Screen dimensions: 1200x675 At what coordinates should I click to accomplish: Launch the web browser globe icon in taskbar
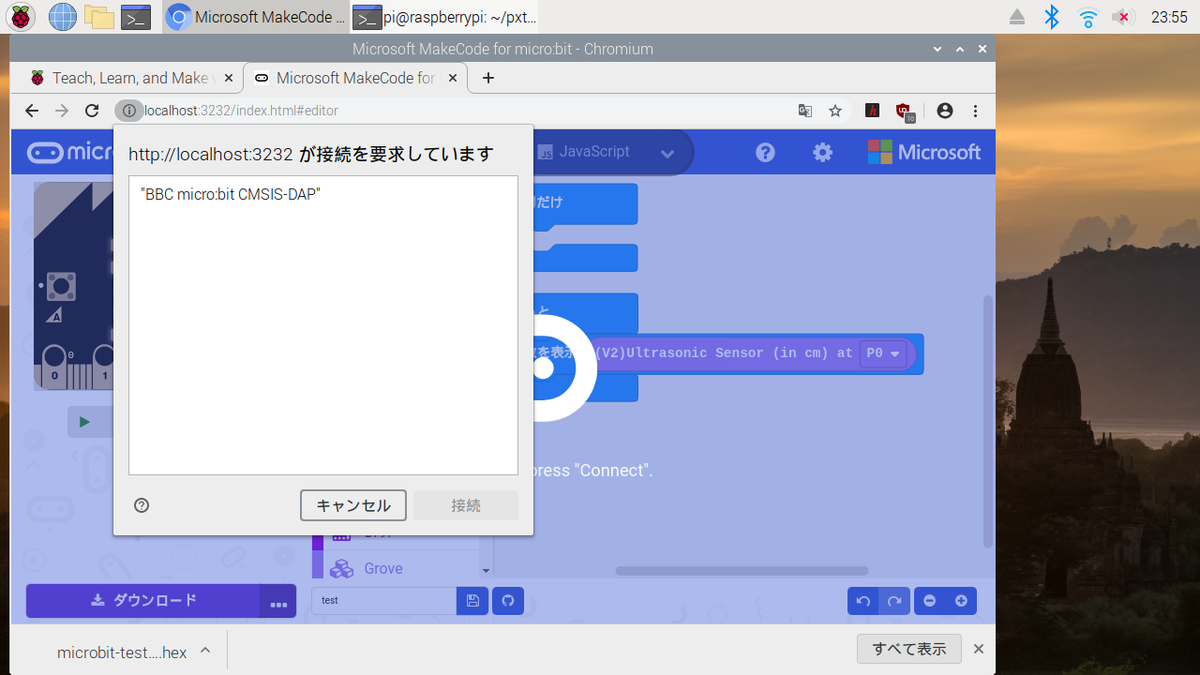62,16
